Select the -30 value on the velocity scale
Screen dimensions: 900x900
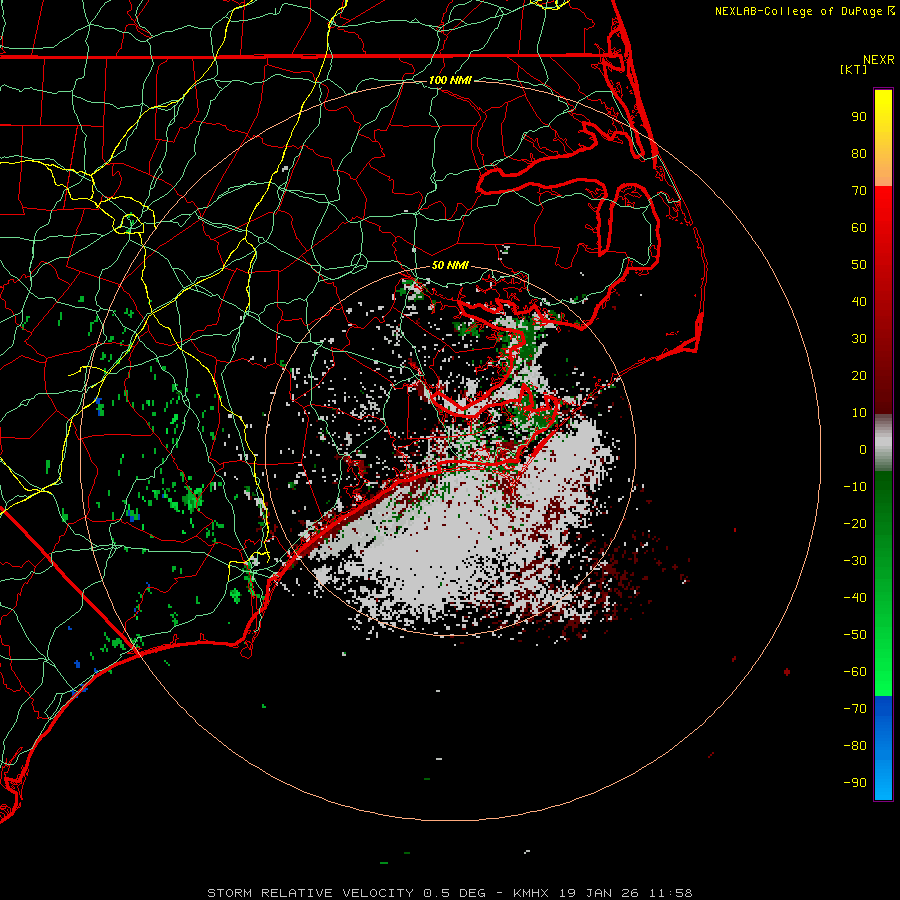(x=855, y=561)
